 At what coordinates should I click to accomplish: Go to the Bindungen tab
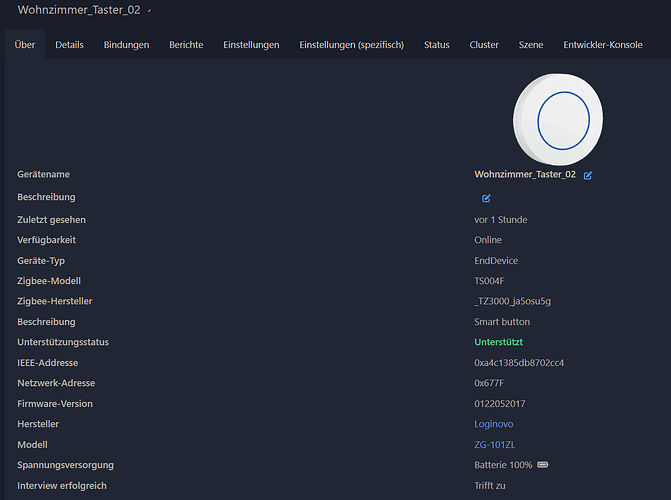coord(126,45)
